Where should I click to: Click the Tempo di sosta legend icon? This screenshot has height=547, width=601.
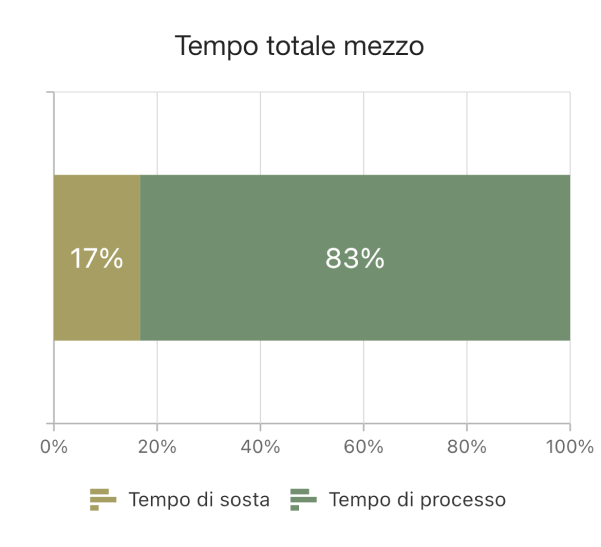click(103, 499)
